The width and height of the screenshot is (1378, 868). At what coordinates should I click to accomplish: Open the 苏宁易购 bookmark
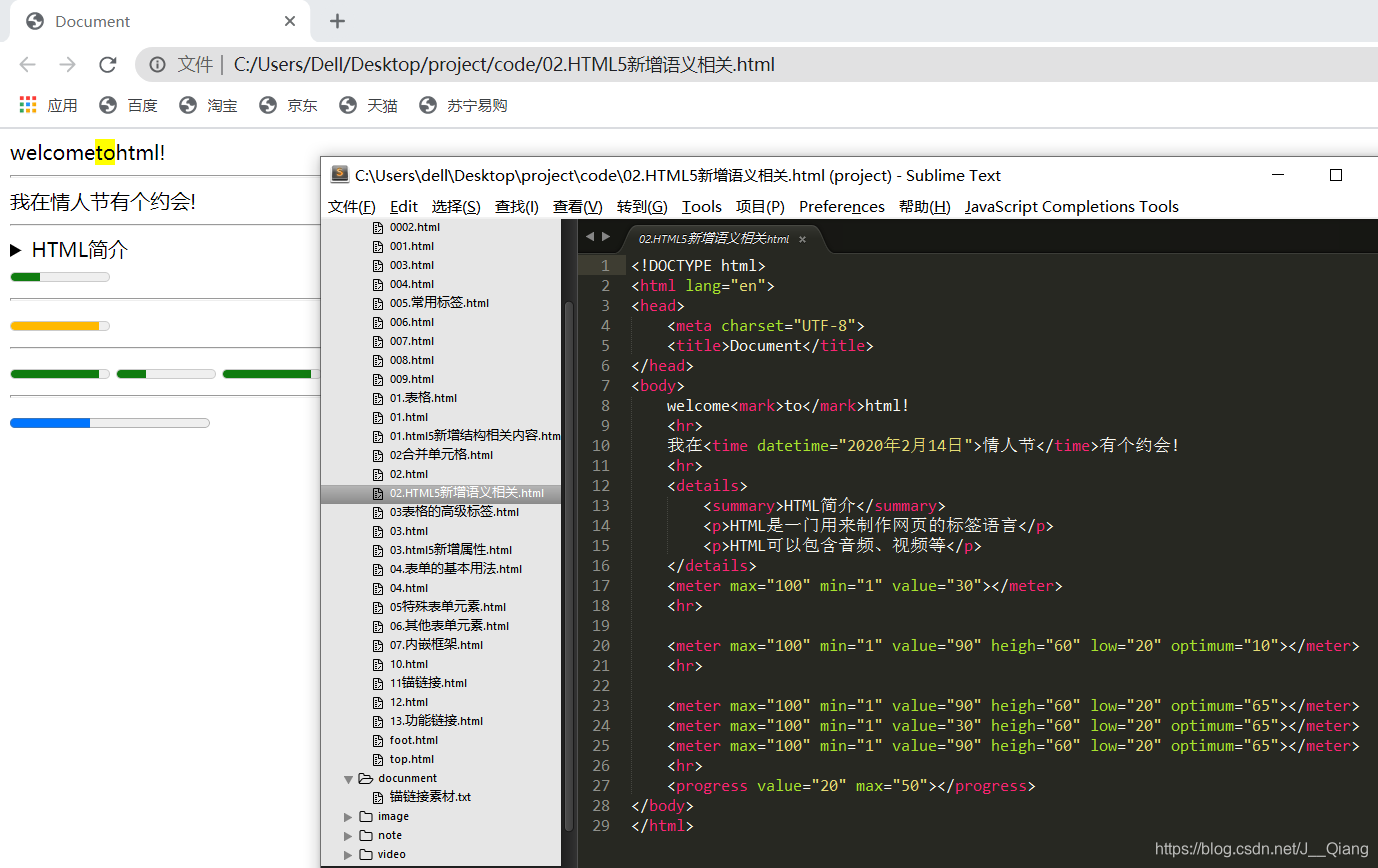pyautogui.click(x=463, y=105)
